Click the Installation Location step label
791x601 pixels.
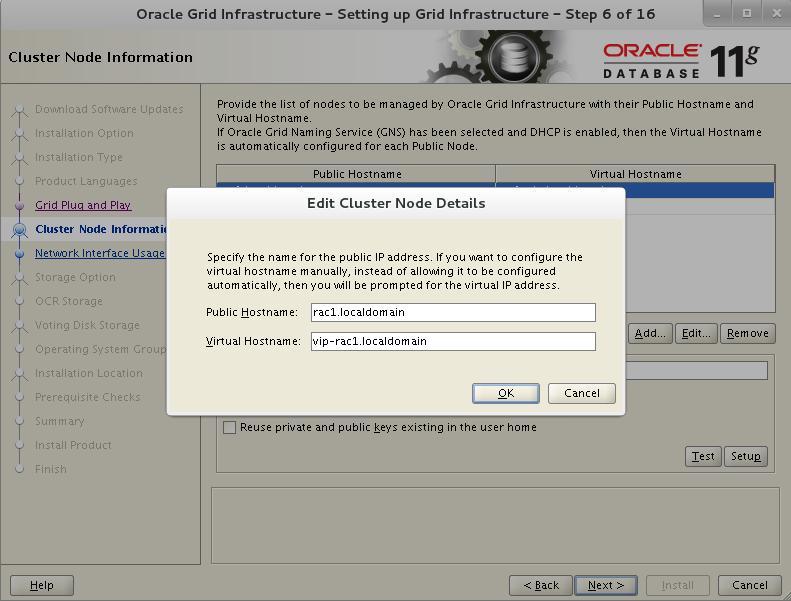tap(89, 373)
